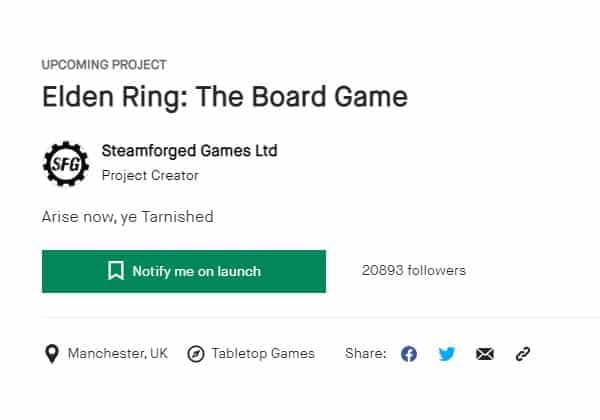Click the Elden Ring: The Board Game title

point(225,96)
